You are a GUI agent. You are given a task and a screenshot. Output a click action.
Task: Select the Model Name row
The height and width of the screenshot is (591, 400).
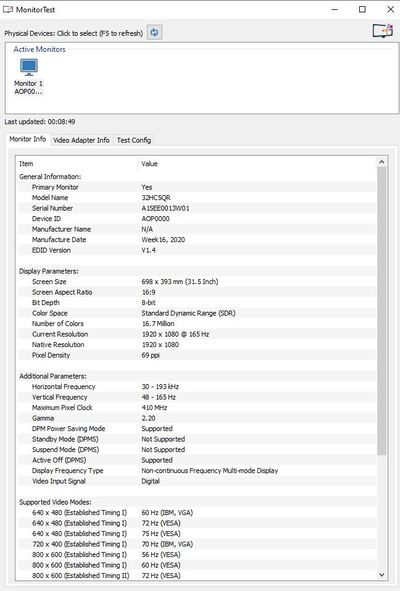coord(196,198)
